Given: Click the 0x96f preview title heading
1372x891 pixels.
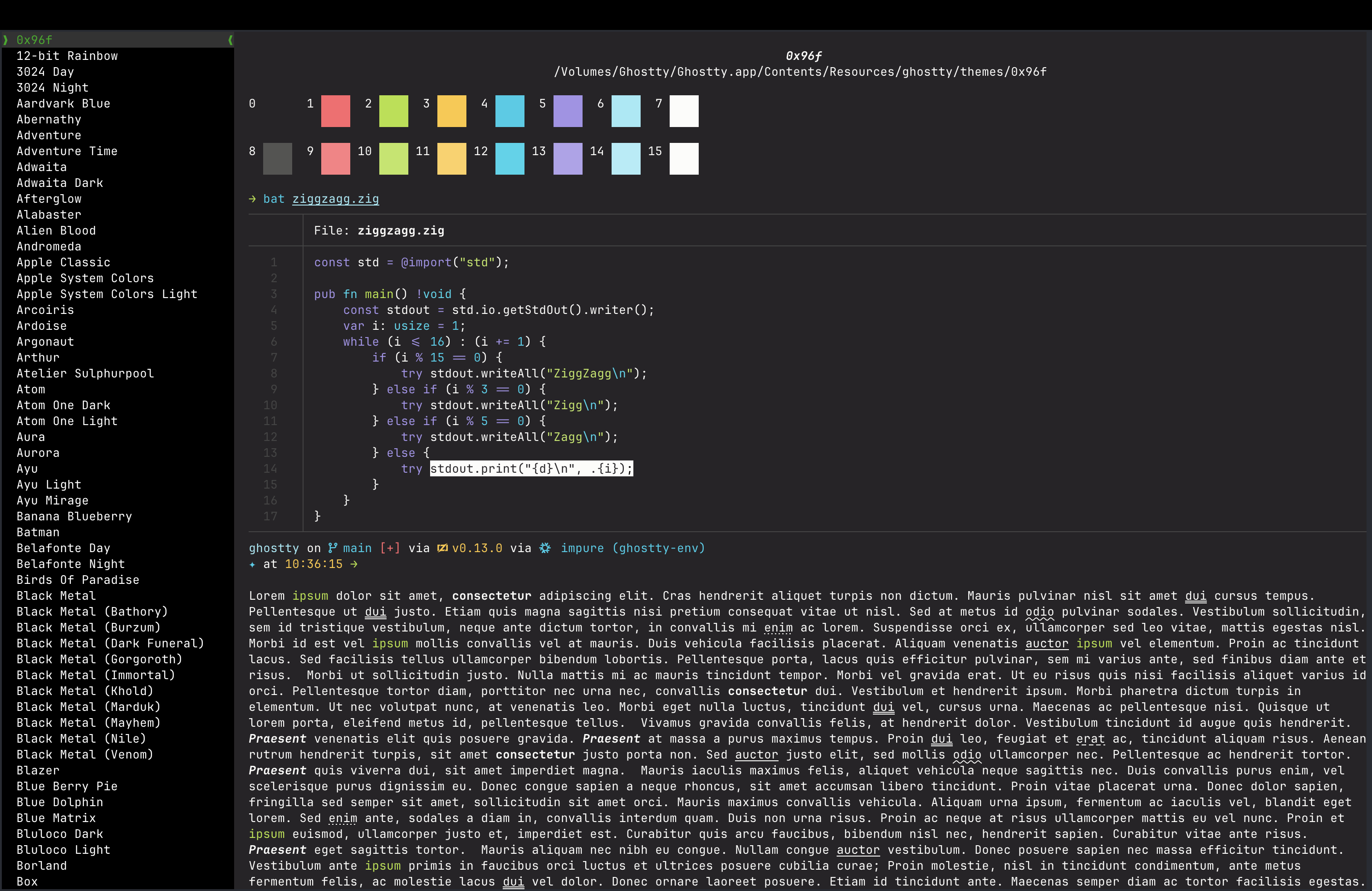Looking at the screenshot, I should 804,56.
